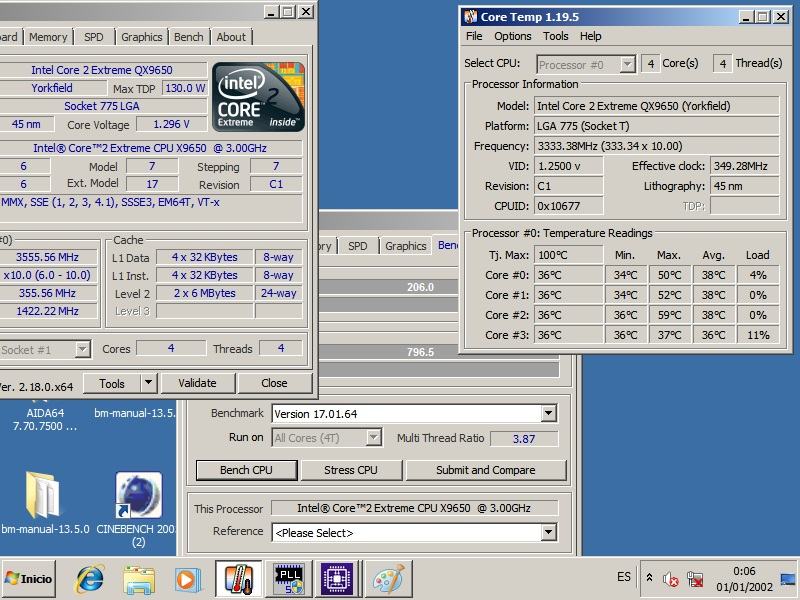Image resolution: width=800 pixels, height=600 pixels.
Task: Open the Run on All Cores (4T) dropdown
Action: (x=327, y=437)
